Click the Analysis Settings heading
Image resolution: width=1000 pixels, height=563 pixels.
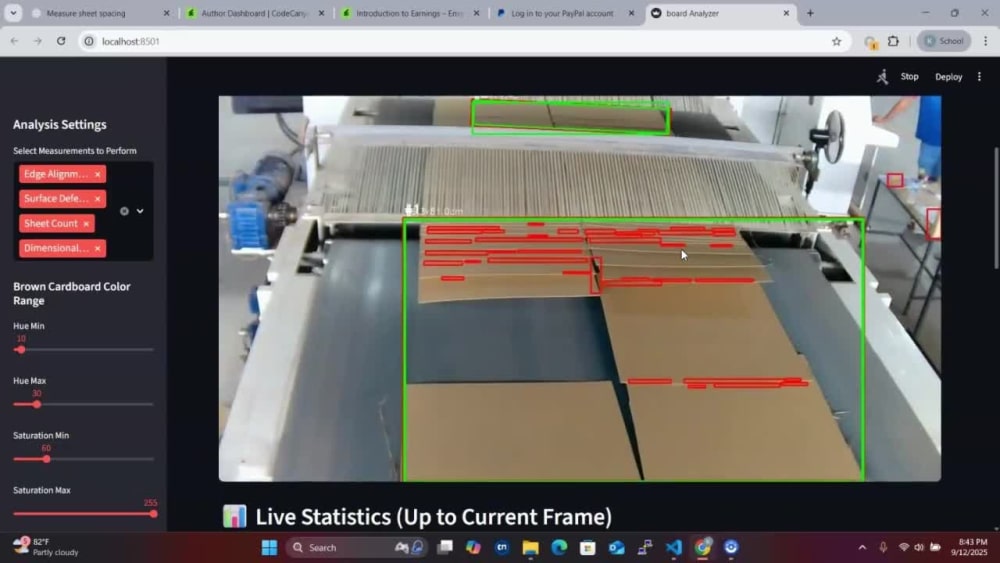[60, 124]
